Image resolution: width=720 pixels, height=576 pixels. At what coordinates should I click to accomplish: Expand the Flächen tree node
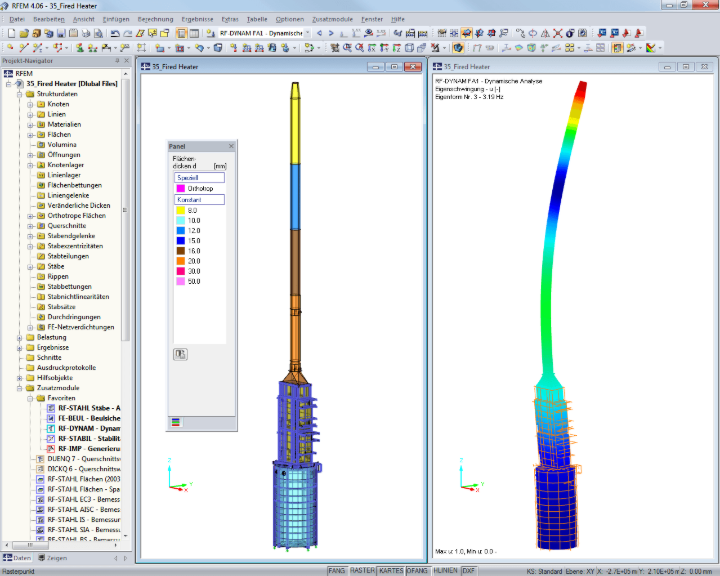30,135
